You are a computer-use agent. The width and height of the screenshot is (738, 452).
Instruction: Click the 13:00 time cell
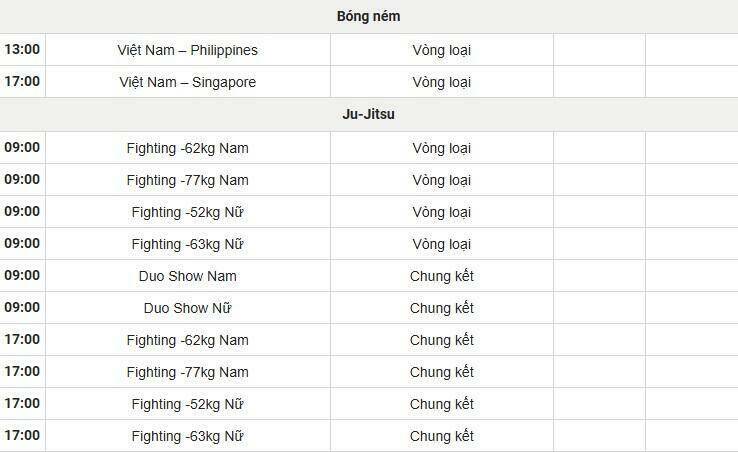22,50
